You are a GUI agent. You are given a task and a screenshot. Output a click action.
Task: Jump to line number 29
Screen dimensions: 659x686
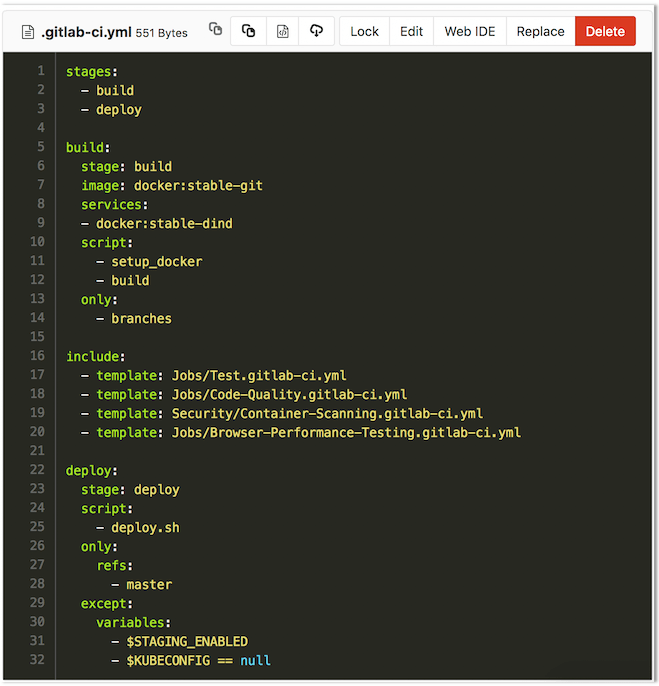tap(37, 602)
